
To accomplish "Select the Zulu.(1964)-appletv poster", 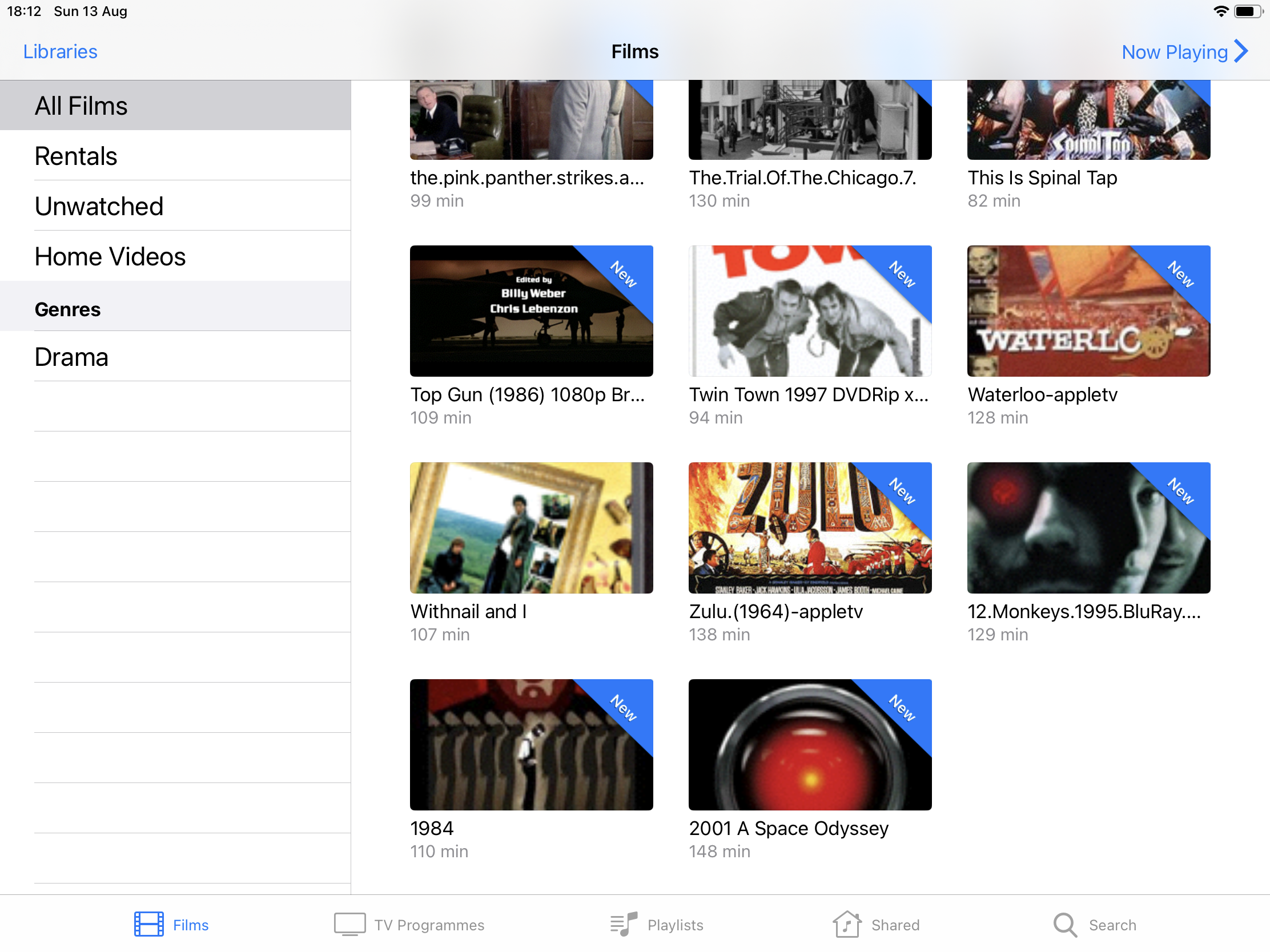I will tap(810, 528).
